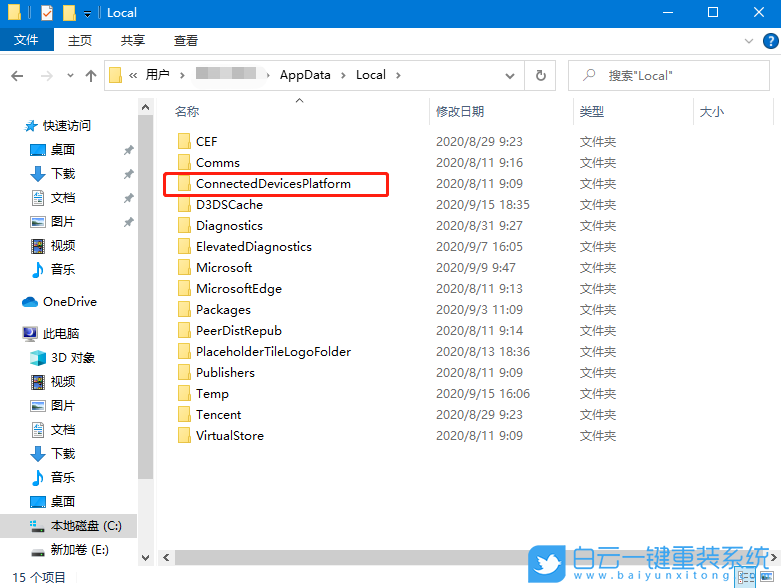Screen dimensions: 781x588
Task: Select the Diagnostics folder icon
Action: click(x=184, y=226)
